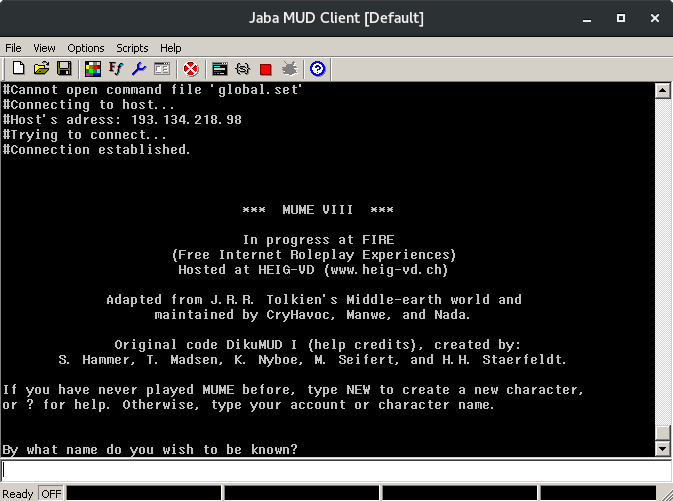Screen dimensions: 673x501
Task: Click the 'MUME VIII' title text
Action: (318, 210)
